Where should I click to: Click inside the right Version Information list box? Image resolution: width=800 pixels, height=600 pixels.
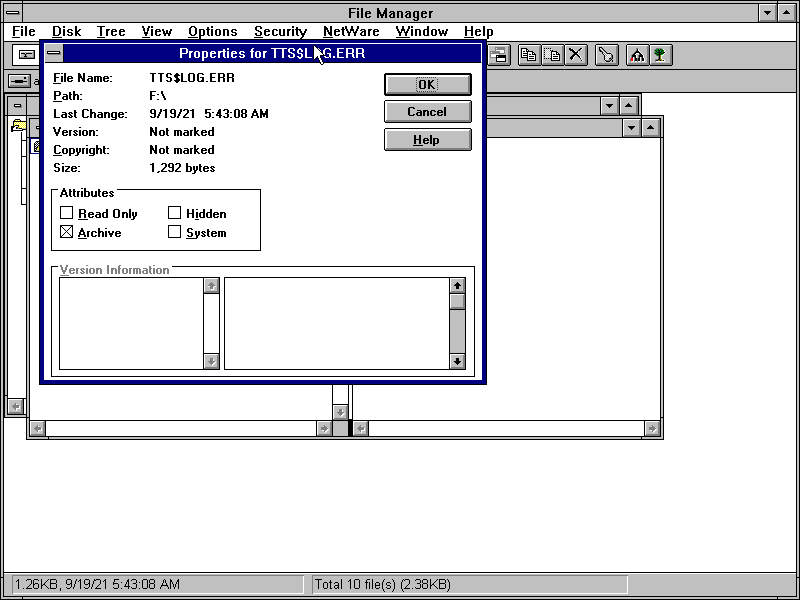(x=337, y=323)
